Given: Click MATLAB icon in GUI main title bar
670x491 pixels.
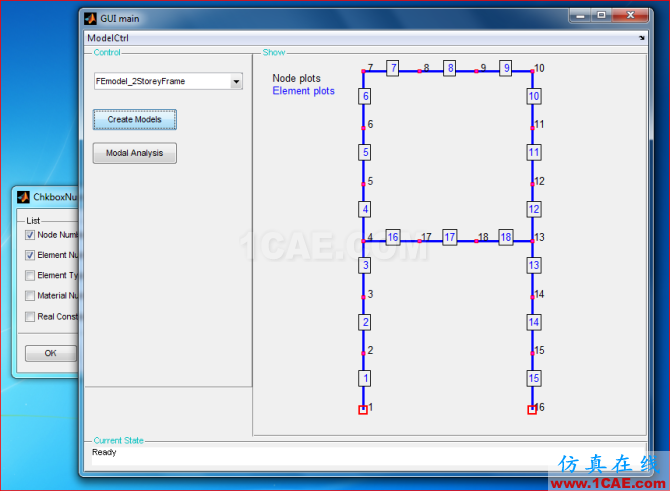Looking at the screenshot, I should point(91,19).
